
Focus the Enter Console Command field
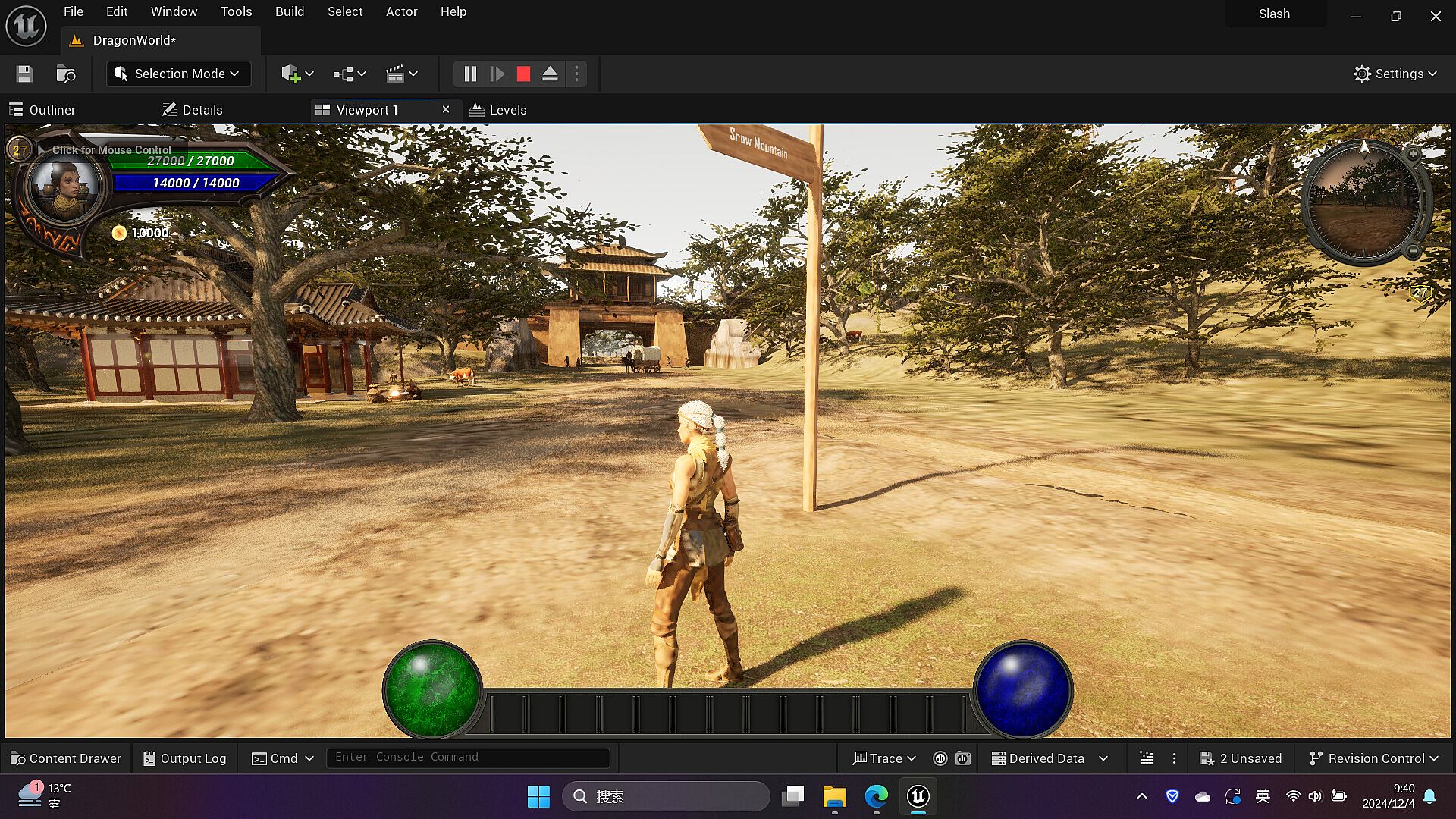coord(468,757)
